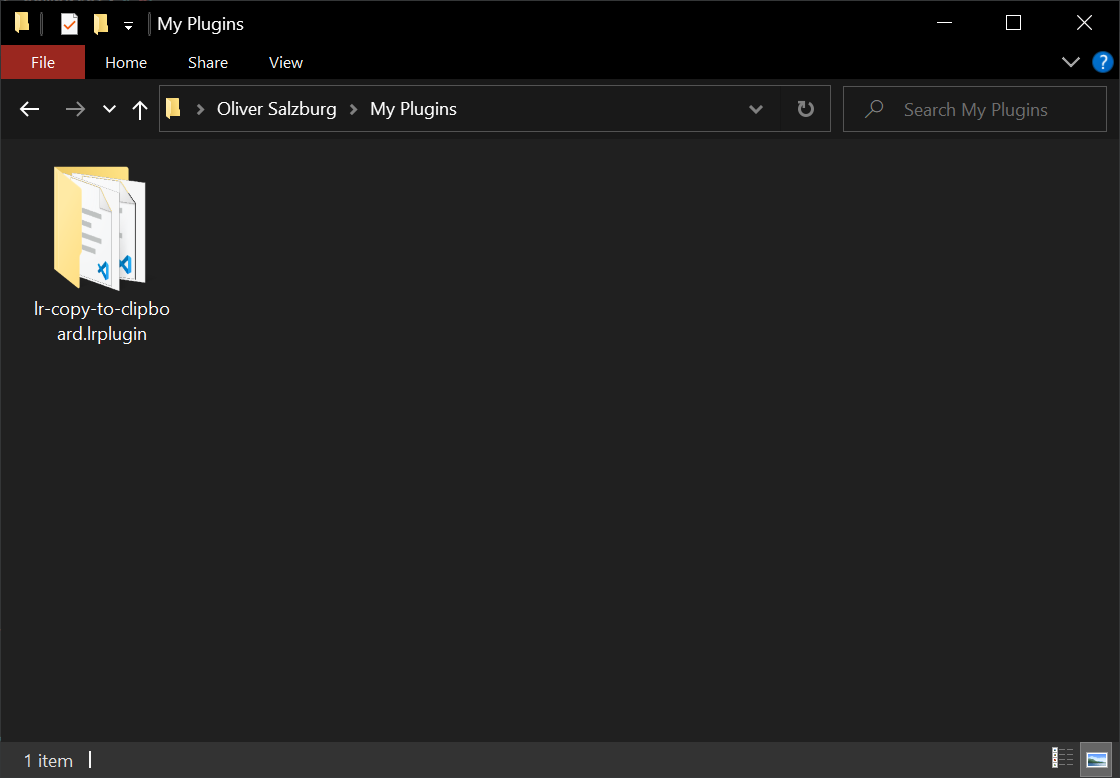Go up one folder level

tap(140, 109)
